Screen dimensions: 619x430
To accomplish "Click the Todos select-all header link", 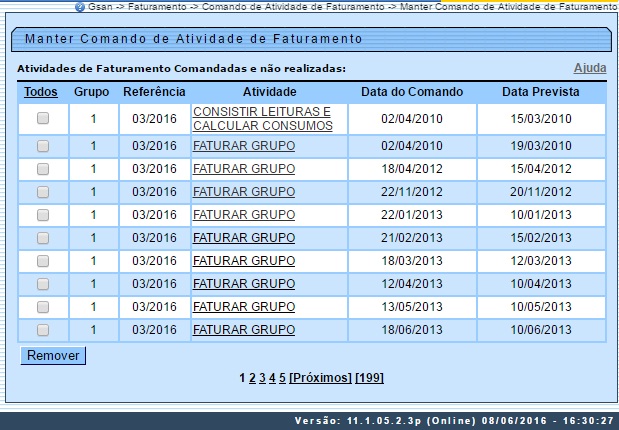I will coord(41,92).
